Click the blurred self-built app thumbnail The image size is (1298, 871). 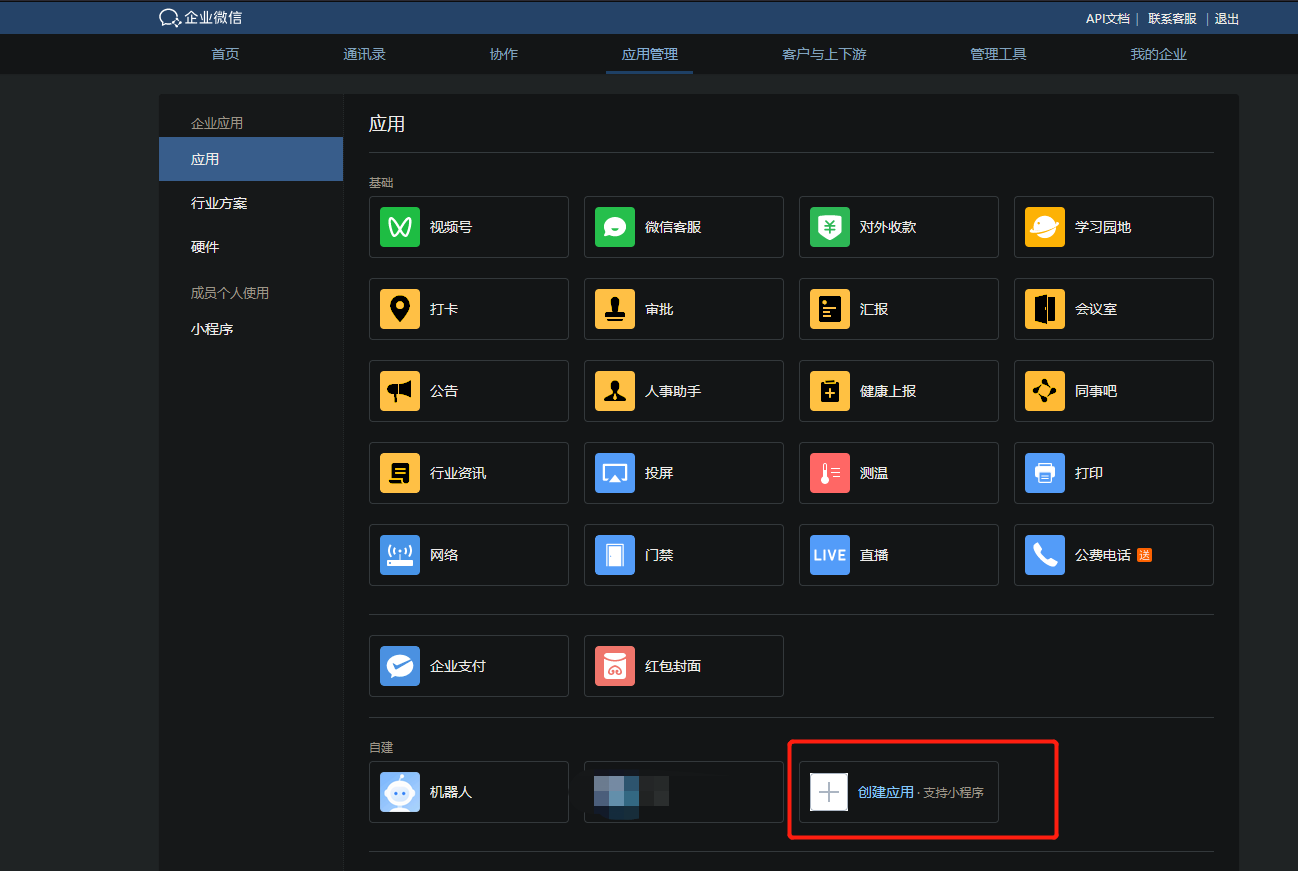[x=631, y=792]
